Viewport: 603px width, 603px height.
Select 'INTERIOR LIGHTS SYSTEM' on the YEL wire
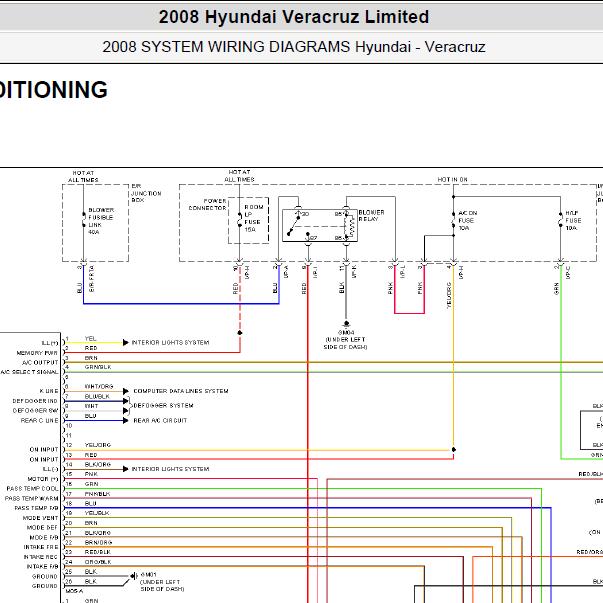[x=170, y=342]
